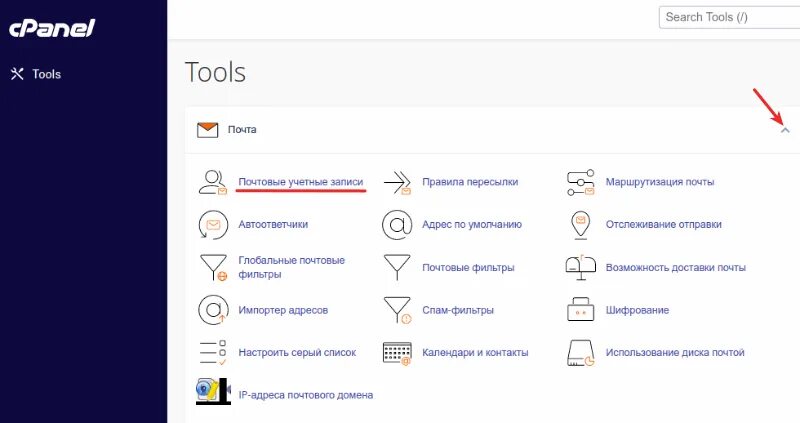Open the Правила пересылки arrow icon
This screenshot has width=800, height=423.
click(x=397, y=182)
